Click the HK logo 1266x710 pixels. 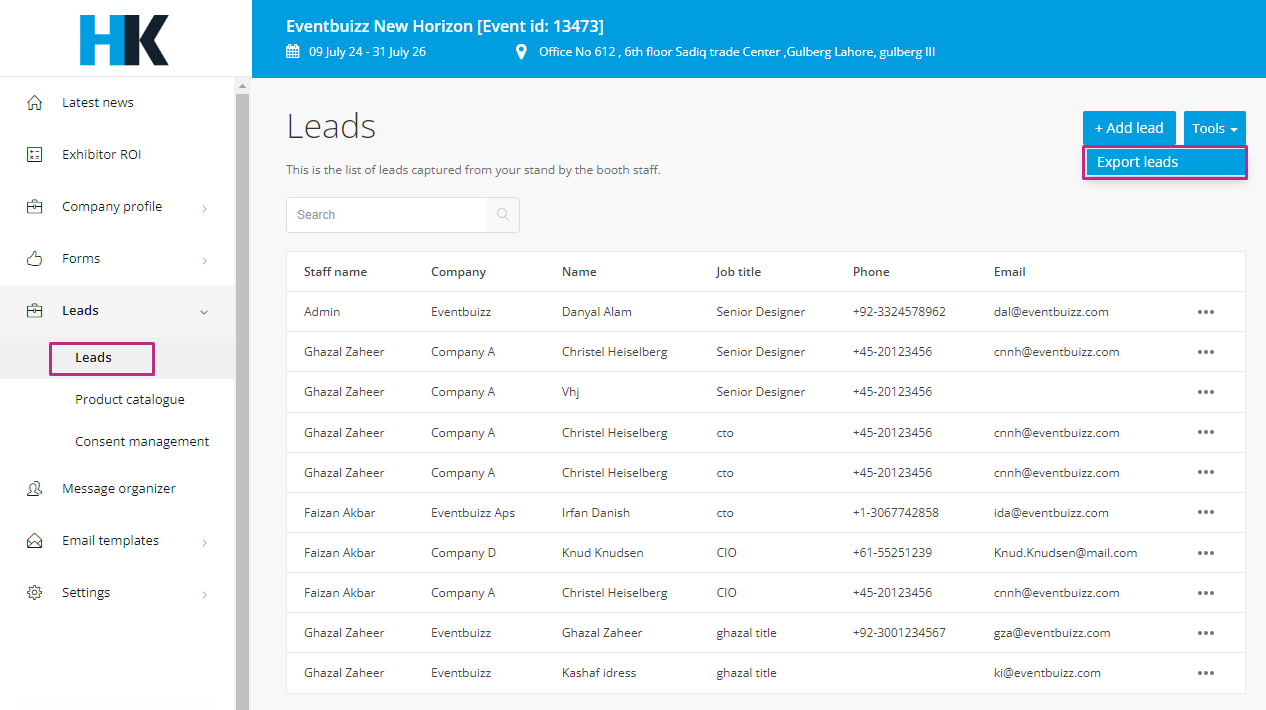[124, 40]
